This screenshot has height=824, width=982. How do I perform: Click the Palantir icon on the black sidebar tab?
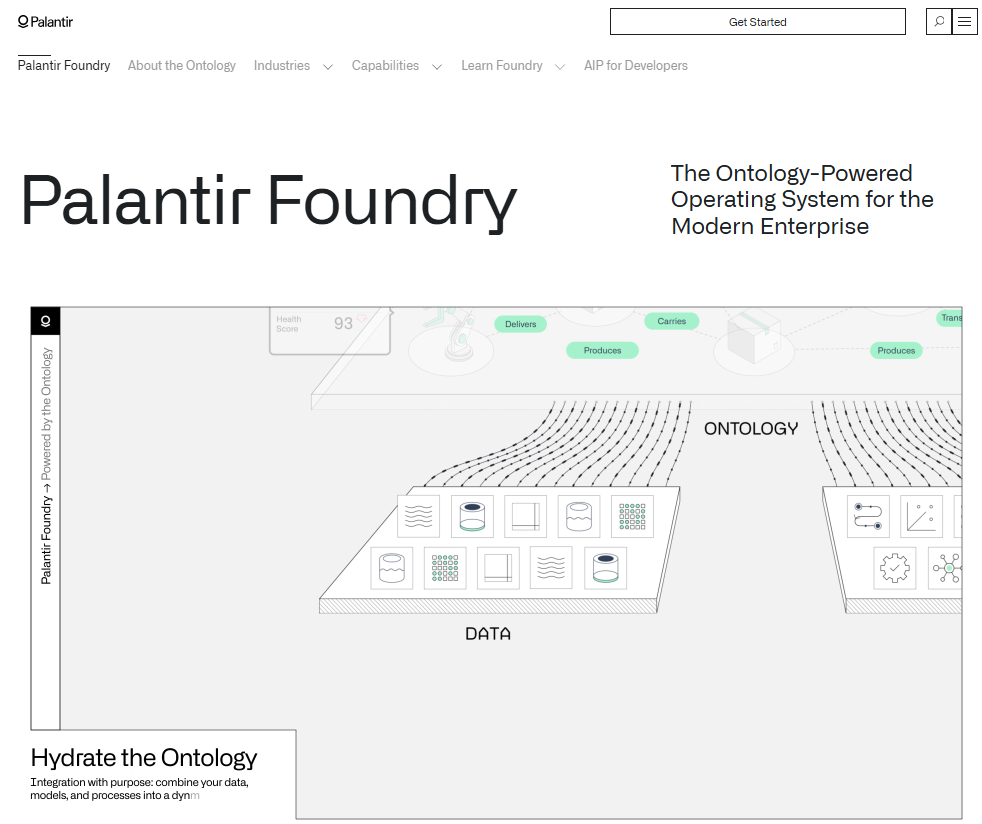click(x=46, y=320)
